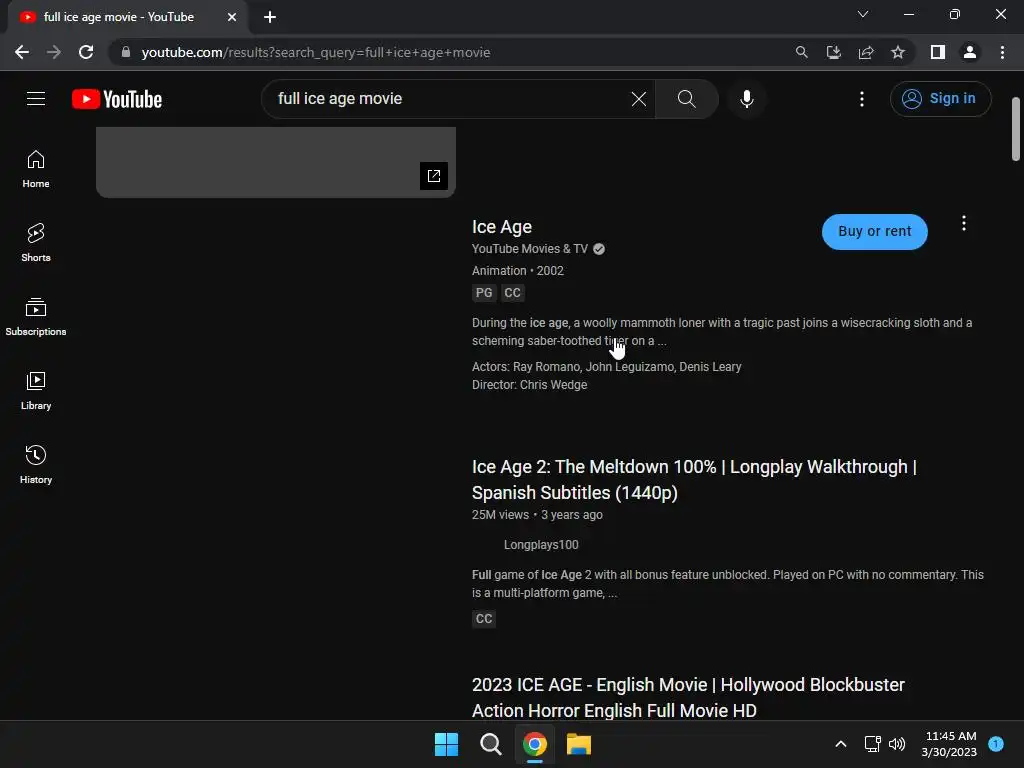Click the address bar URL

click(x=315, y=52)
